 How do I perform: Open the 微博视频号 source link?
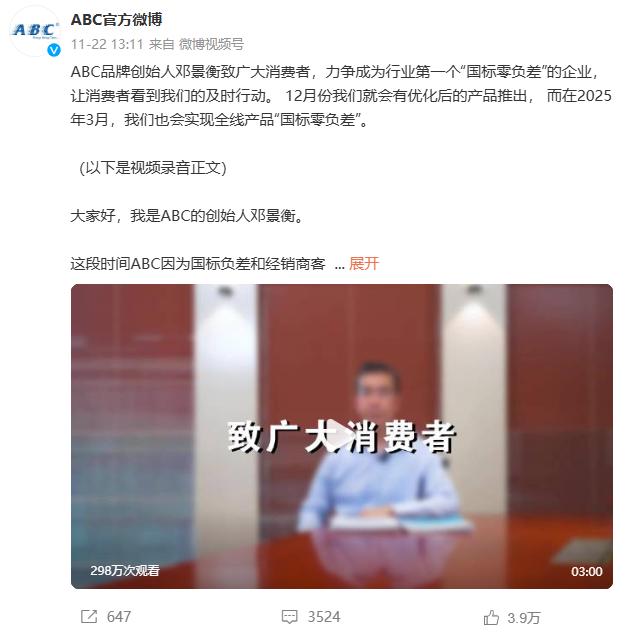click(211, 44)
